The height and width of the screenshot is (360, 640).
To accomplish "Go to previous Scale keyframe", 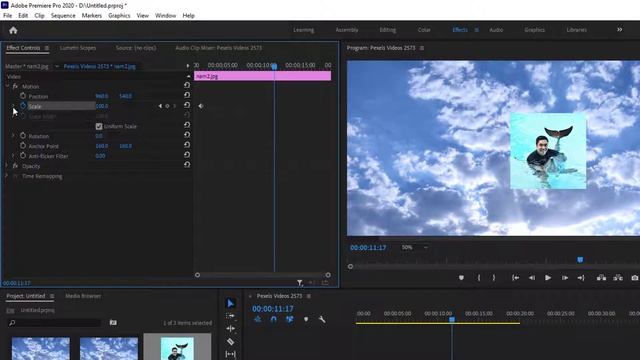I will 160,106.
